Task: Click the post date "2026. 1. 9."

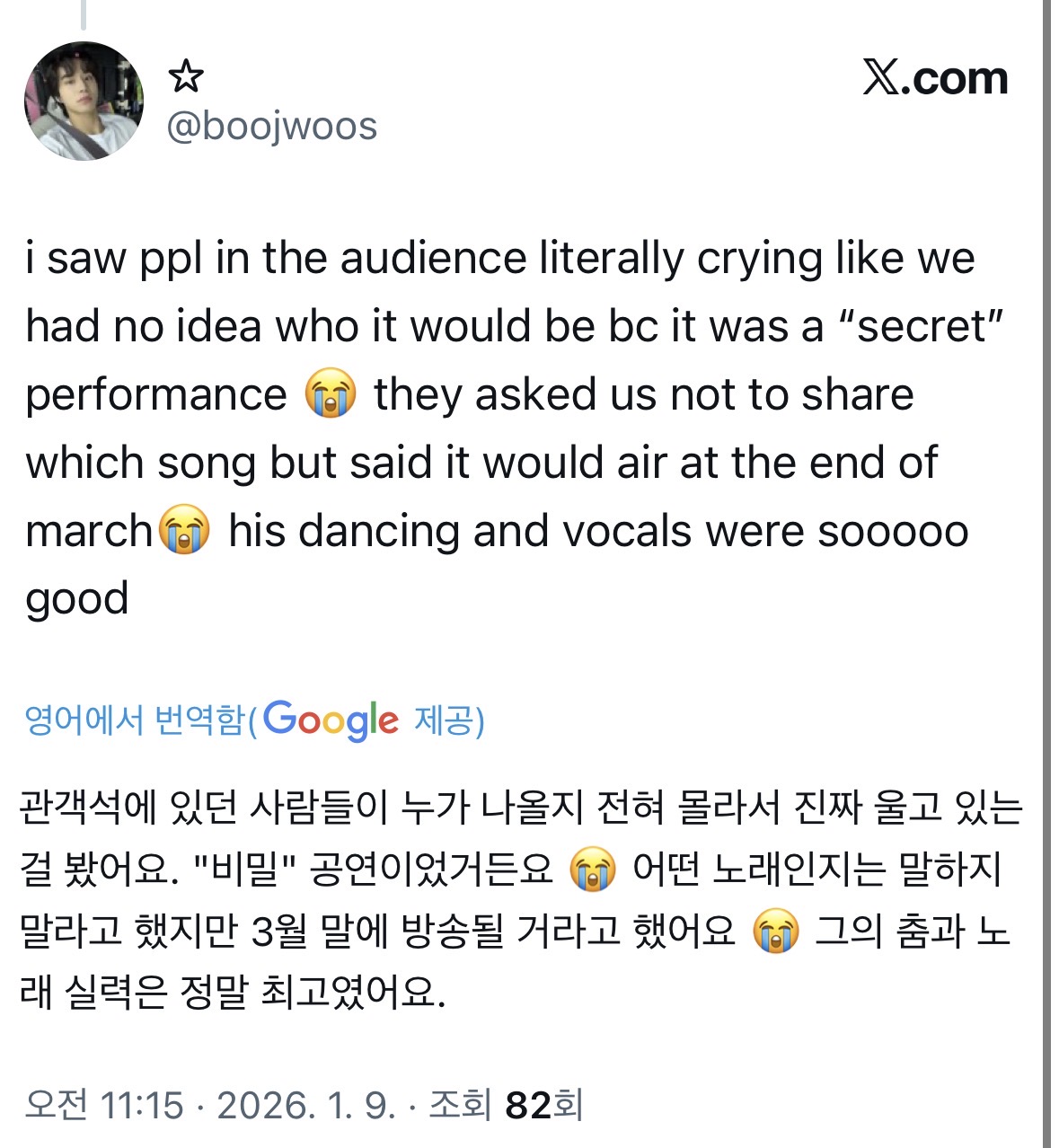Action: point(306,1105)
